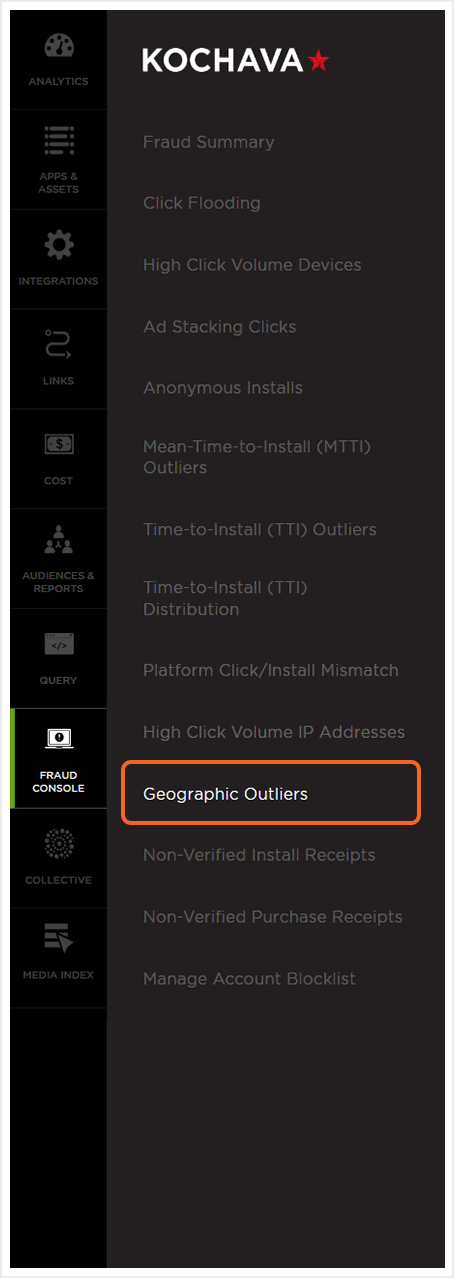Image resolution: width=454 pixels, height=1278 pixels.
Task: Open the Analytics gauge icon
Action: (59, 47)
